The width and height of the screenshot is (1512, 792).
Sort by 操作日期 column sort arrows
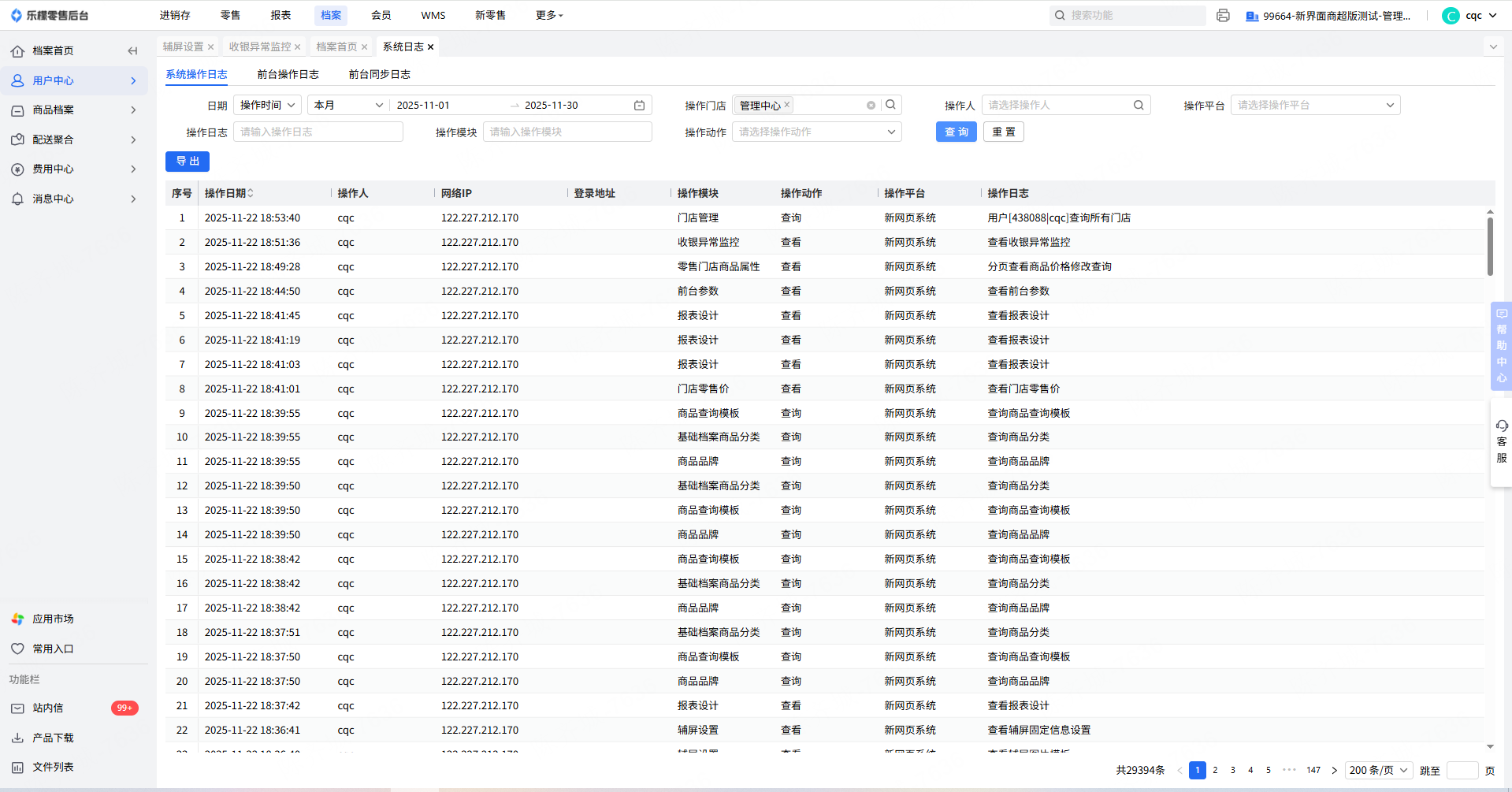(x=251, y=193)
